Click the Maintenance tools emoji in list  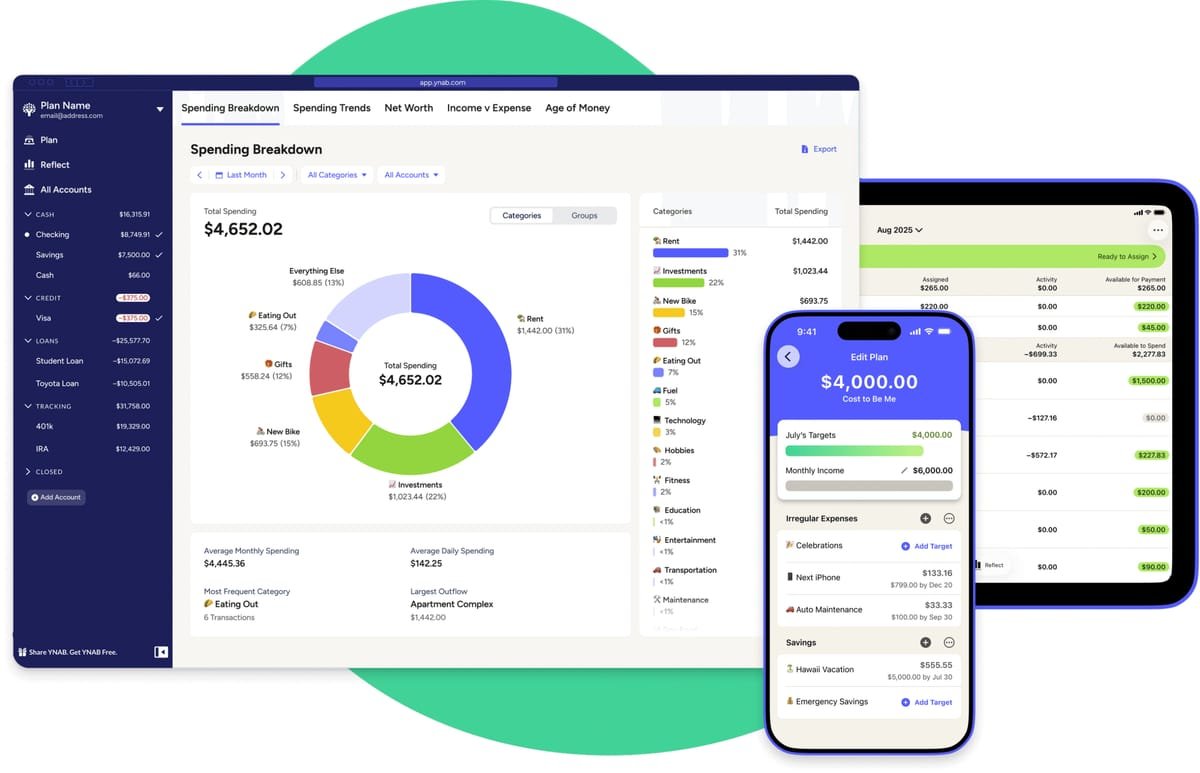(x=657, y=600)
